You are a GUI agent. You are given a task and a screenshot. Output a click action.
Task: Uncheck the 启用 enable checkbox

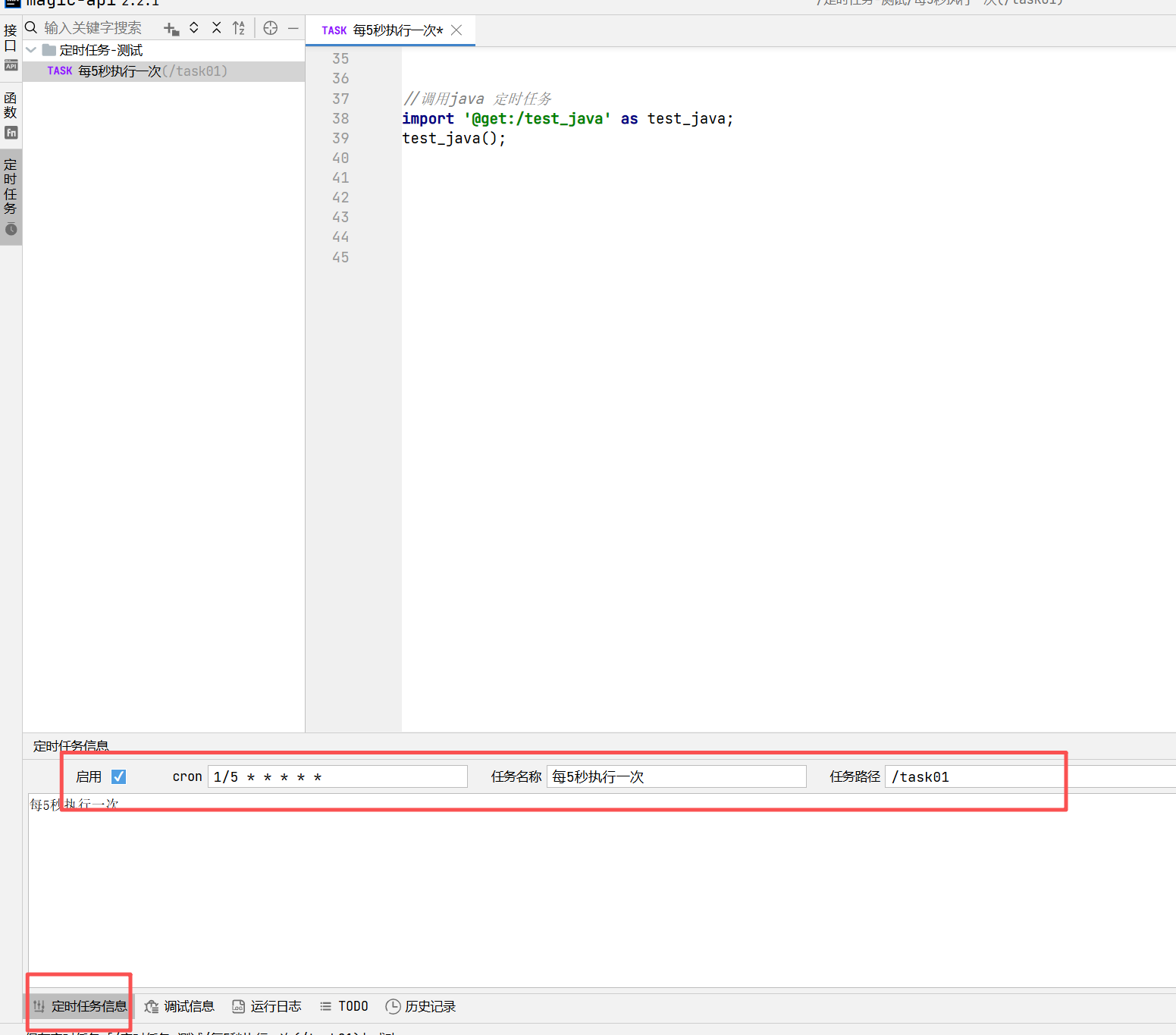(x=118, y=776)
